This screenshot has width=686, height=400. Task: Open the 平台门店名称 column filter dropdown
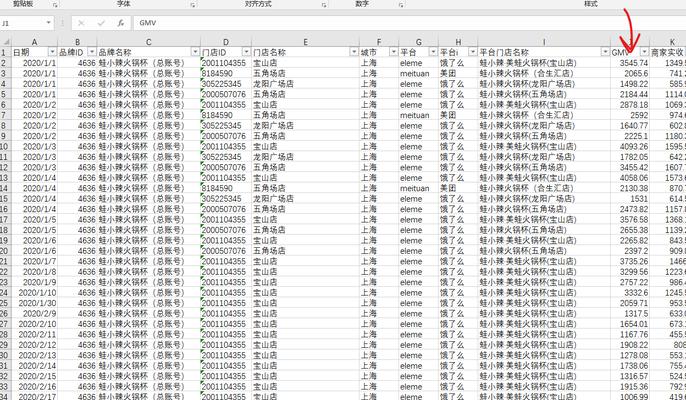pos(605,52)
